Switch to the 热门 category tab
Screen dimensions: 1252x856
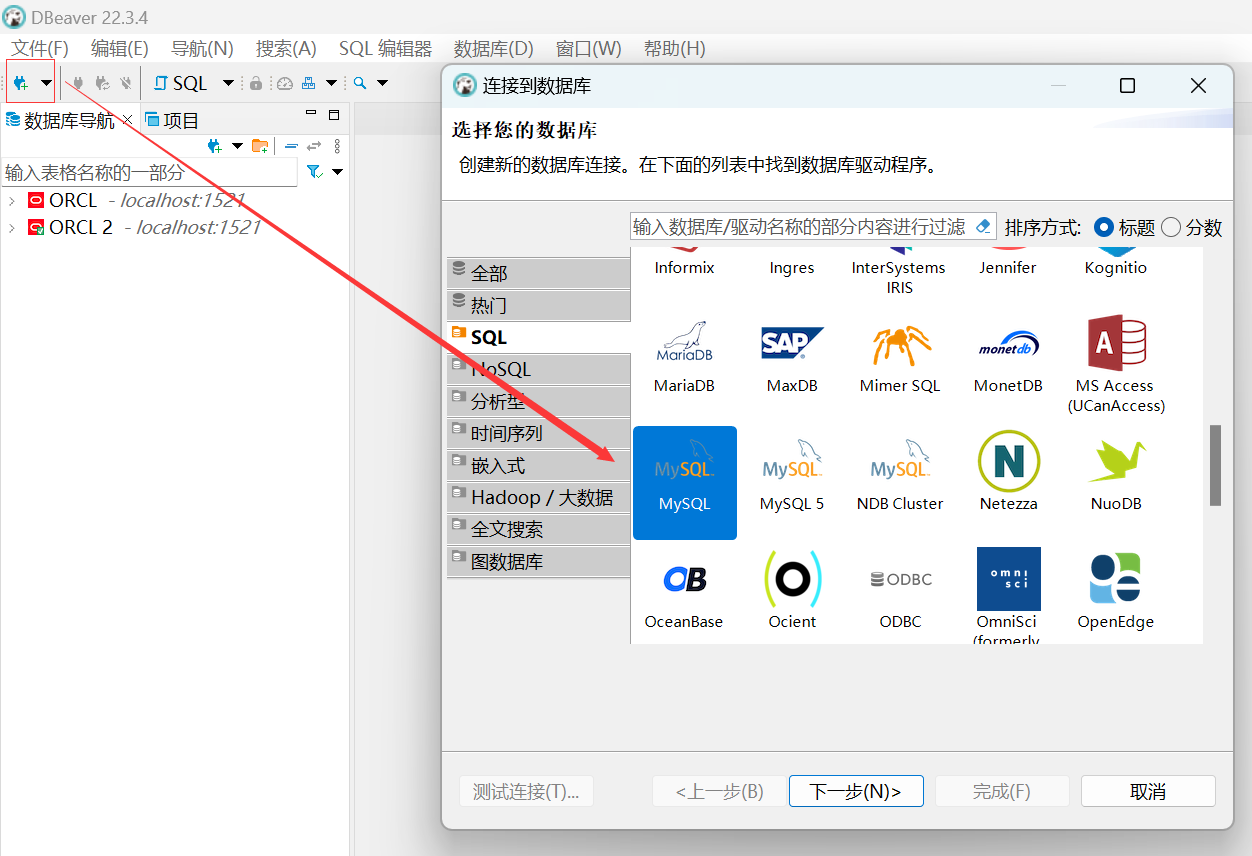click(x=538, y=305)
